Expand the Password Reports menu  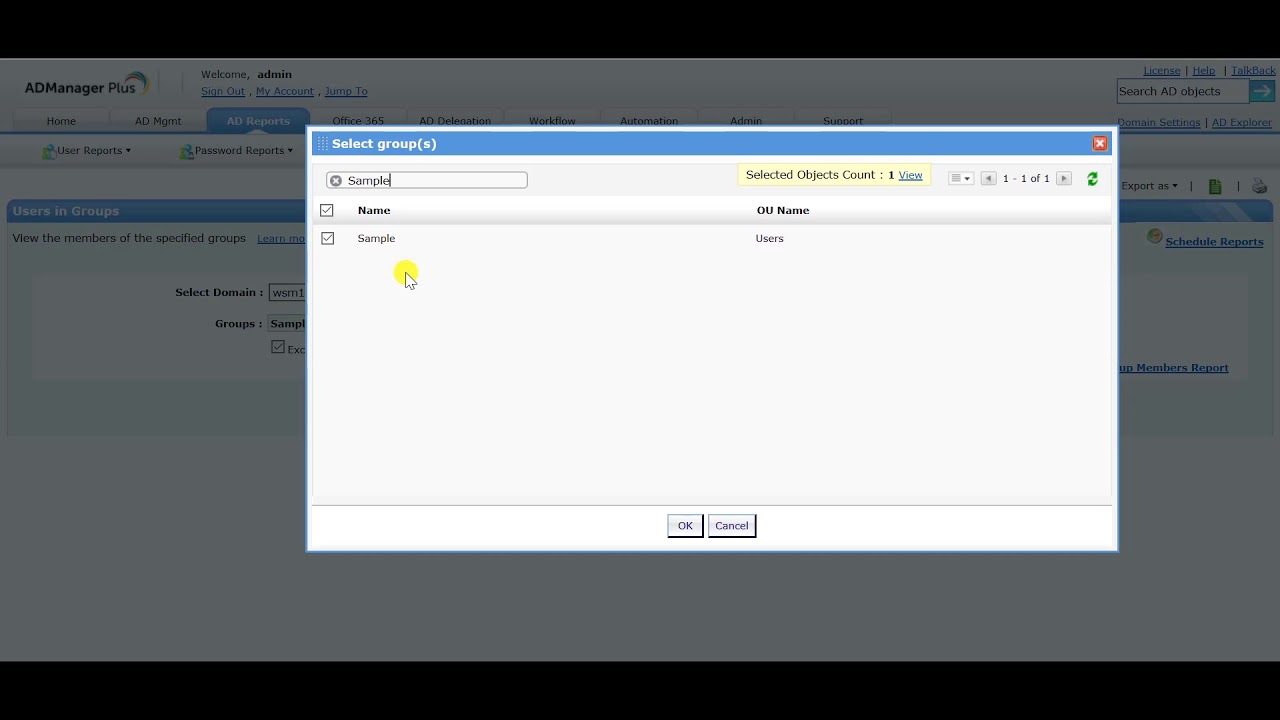[244, 151]
